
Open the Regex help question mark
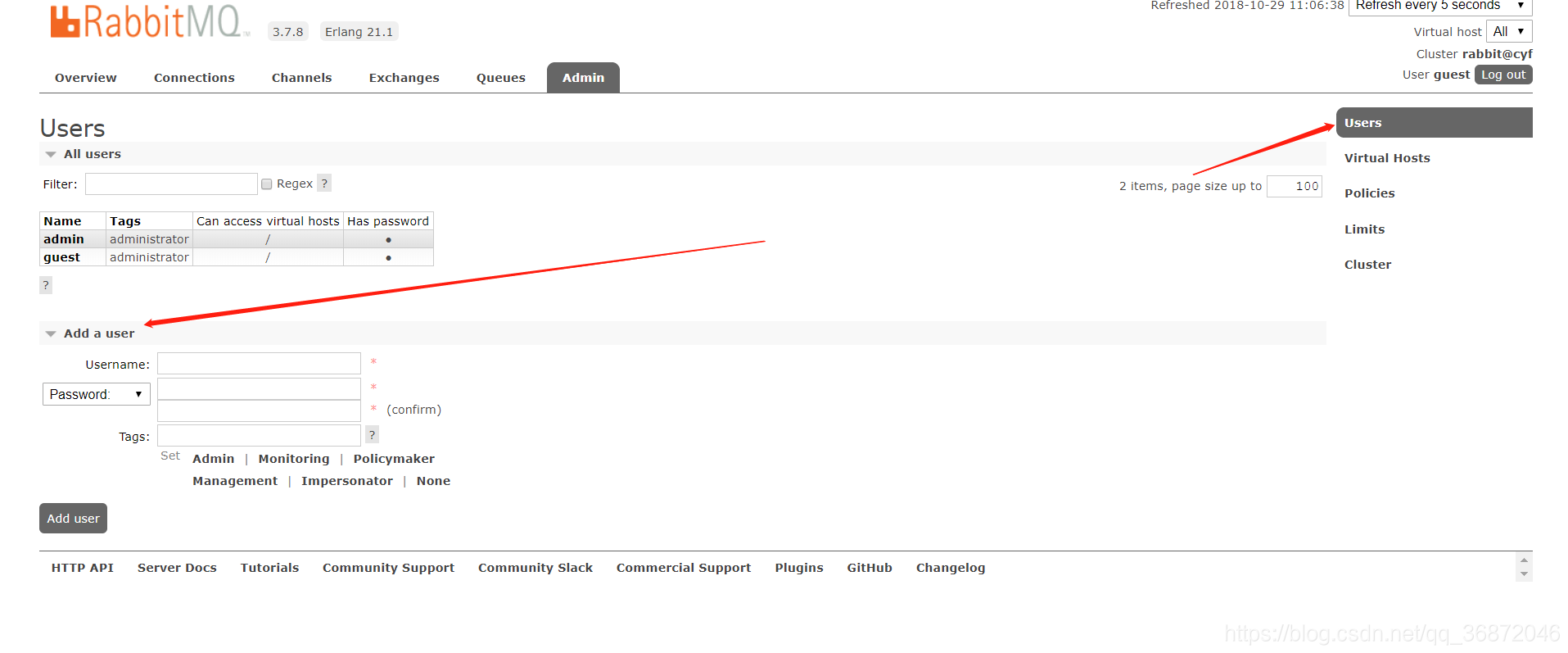324,184
